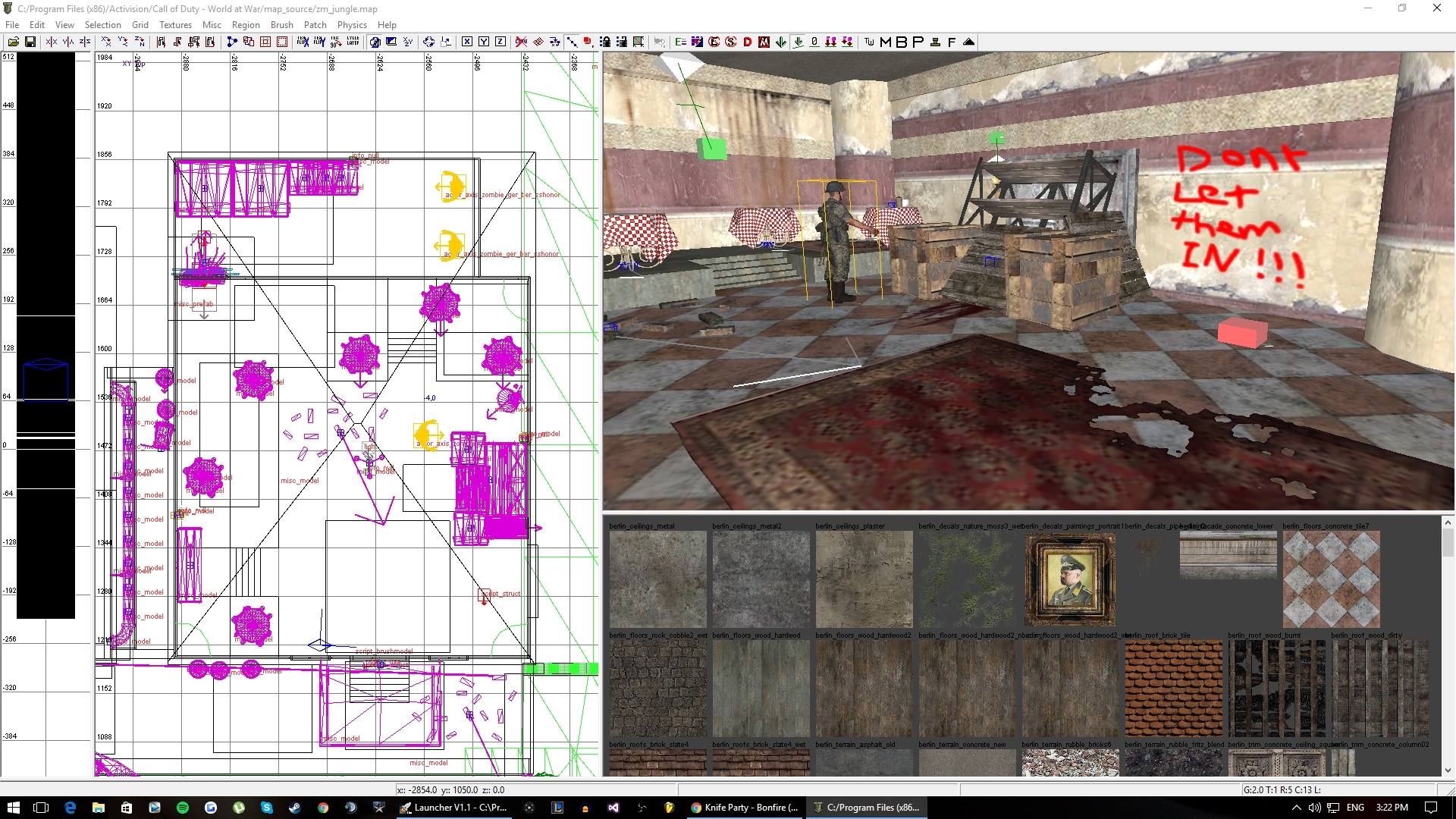Switch 2D view to Y axis

pos(484,42)
